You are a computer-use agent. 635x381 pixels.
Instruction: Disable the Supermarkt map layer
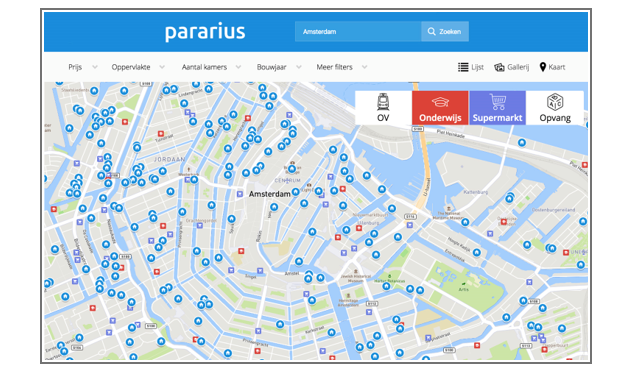[x=498, y=108]
